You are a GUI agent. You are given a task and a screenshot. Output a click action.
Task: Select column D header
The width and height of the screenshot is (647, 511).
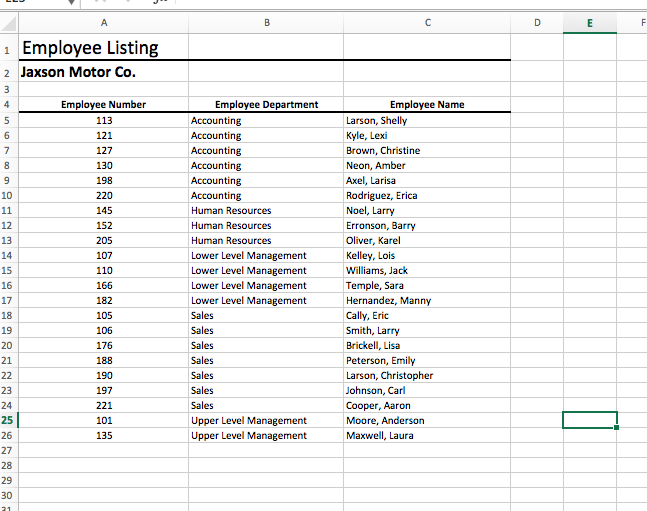[537, 23]
